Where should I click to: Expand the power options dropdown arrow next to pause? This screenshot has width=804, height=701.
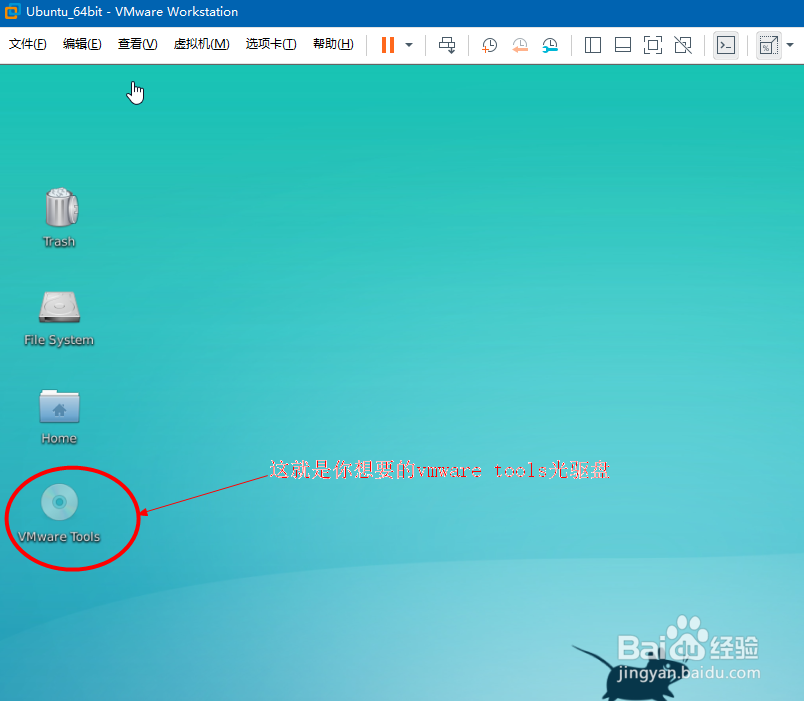[x=409, y=45]
